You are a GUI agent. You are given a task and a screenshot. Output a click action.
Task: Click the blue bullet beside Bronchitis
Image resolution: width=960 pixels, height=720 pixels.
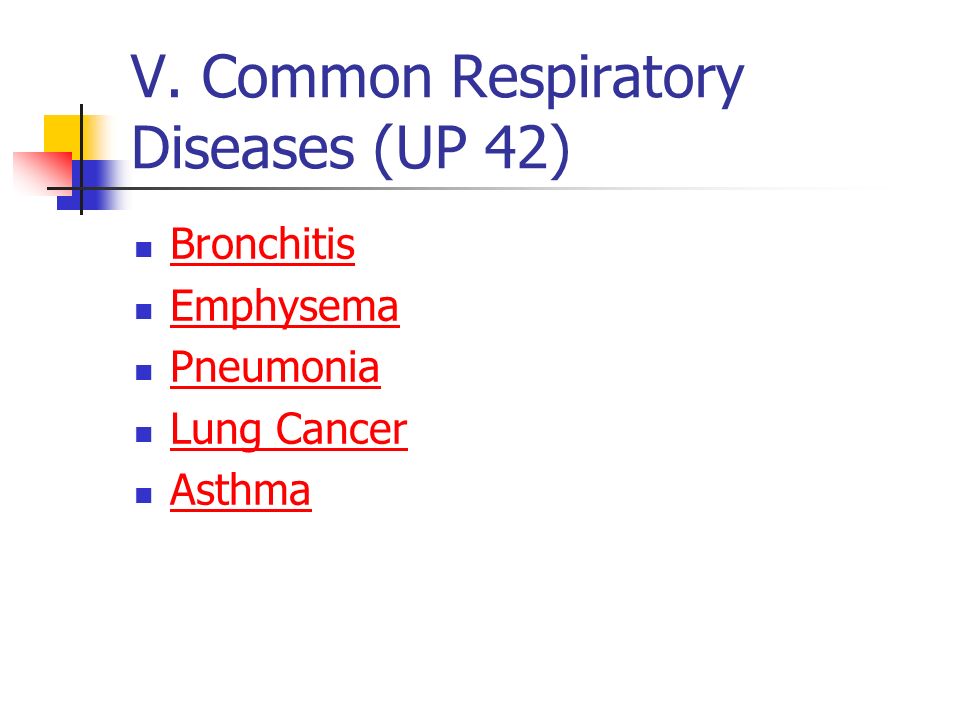pyautogui.click(x=144, y=250)
